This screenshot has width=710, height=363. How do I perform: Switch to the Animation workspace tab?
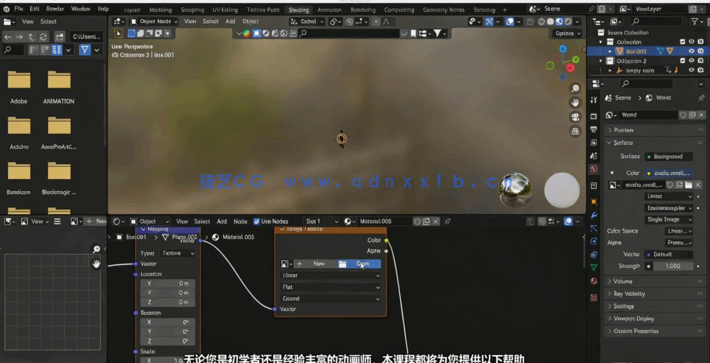(x=329, y=10)
